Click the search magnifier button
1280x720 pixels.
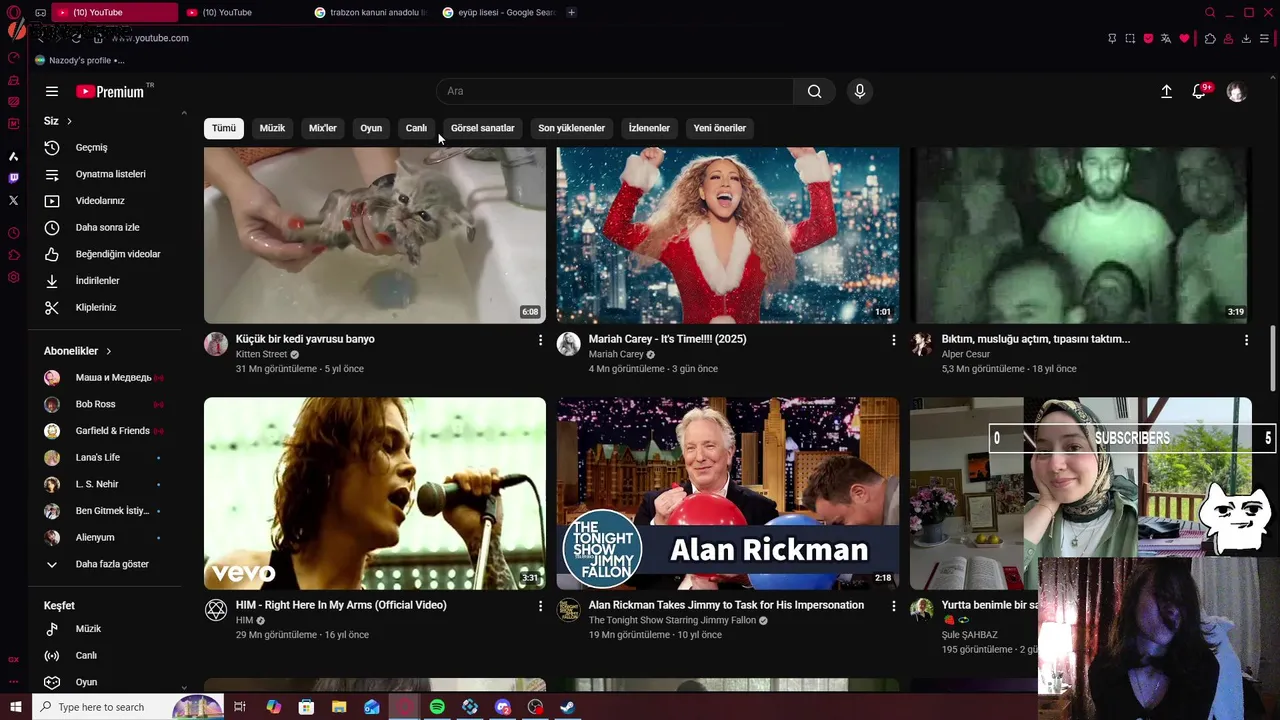tap(815, 91)
